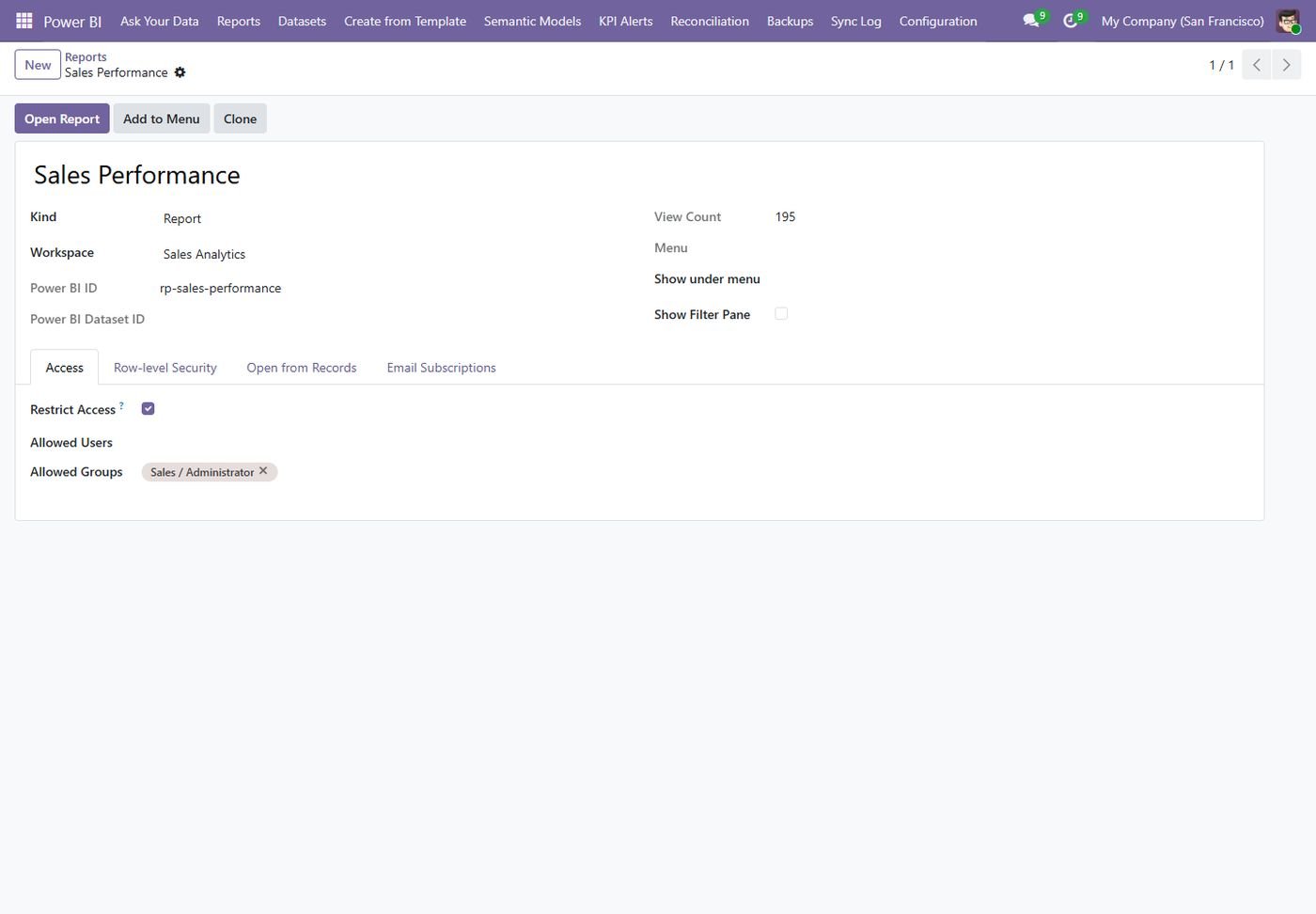1316x914 pixels.
Task: Click the New button
Action: point(38,65)
